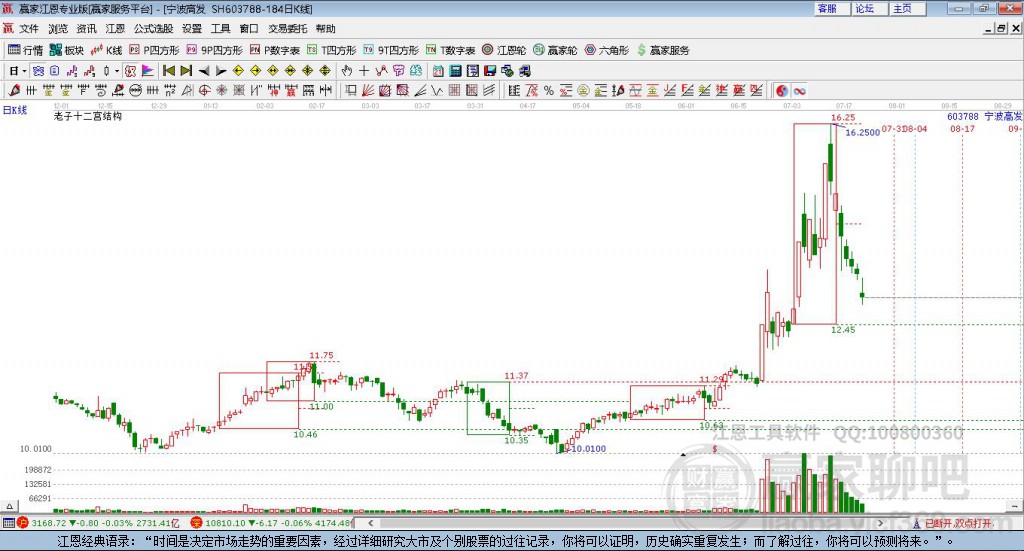Open the T数字表 time number table
The height and width of the screenshot is (551, 1024).
coord(451,50)
